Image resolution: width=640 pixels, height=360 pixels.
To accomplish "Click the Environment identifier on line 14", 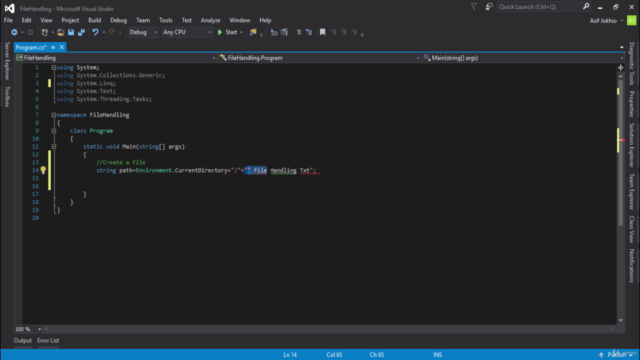I will [153, 170].
